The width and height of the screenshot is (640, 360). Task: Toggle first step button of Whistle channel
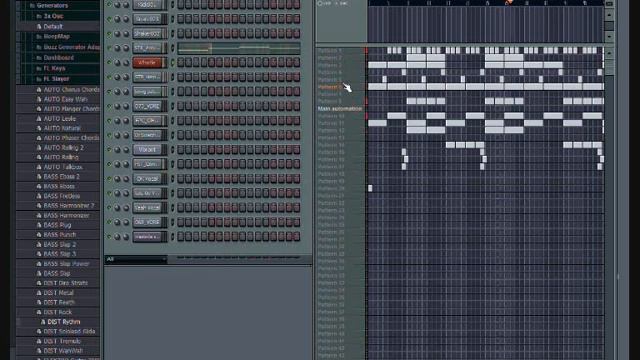tap(180, 62)
